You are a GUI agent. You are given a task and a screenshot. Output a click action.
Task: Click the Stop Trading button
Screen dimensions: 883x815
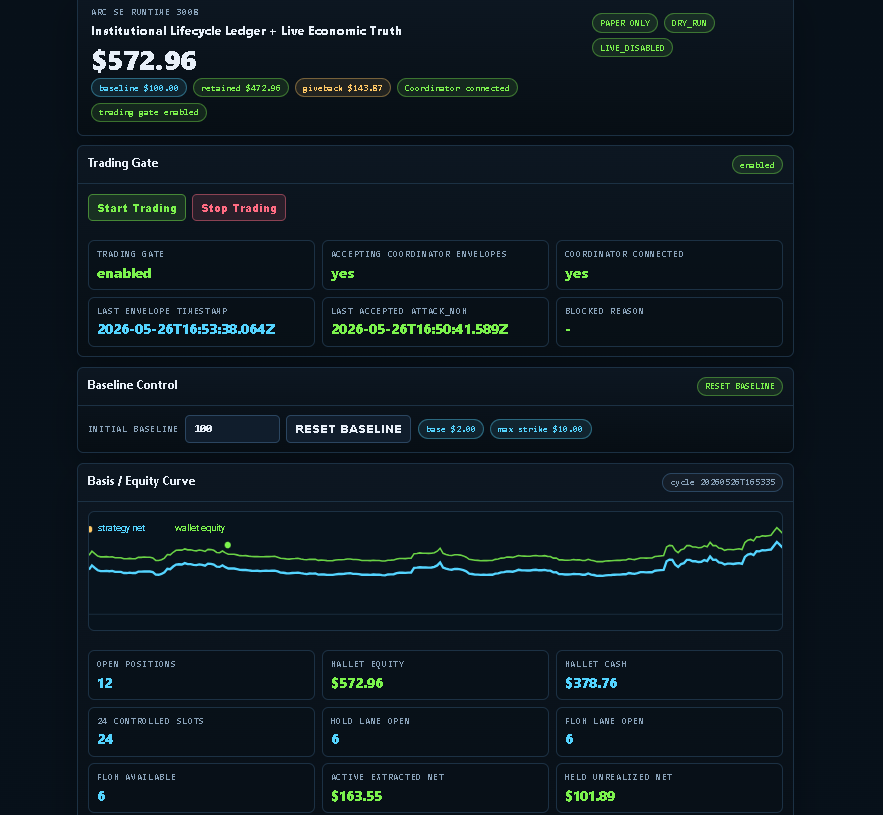[x=239, y=208]
